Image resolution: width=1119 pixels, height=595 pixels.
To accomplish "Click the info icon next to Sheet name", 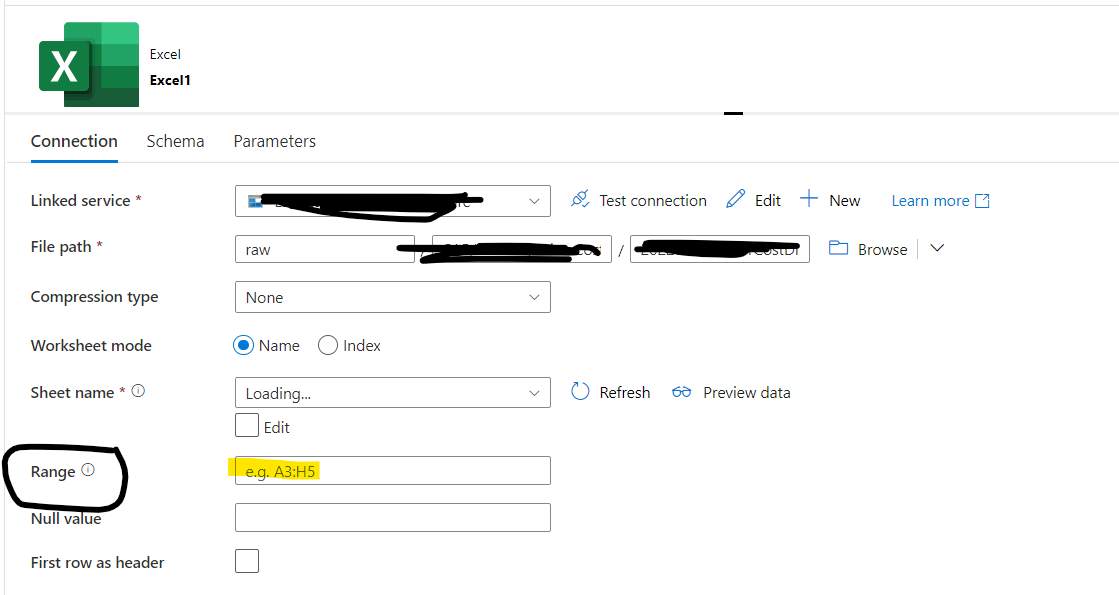I will [138, 391].
